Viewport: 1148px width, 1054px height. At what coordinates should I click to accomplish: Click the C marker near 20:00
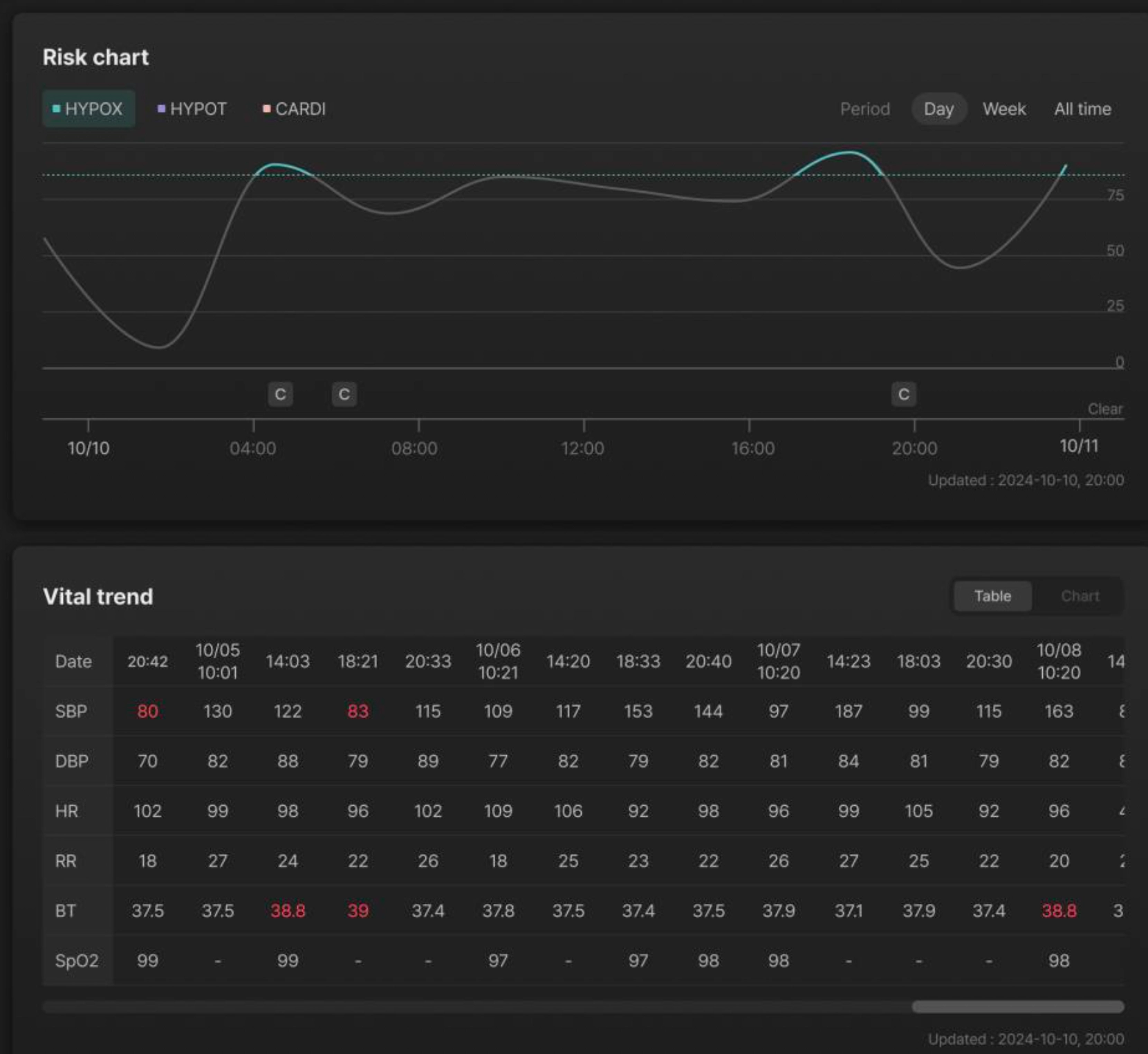(x=903, y=394)
